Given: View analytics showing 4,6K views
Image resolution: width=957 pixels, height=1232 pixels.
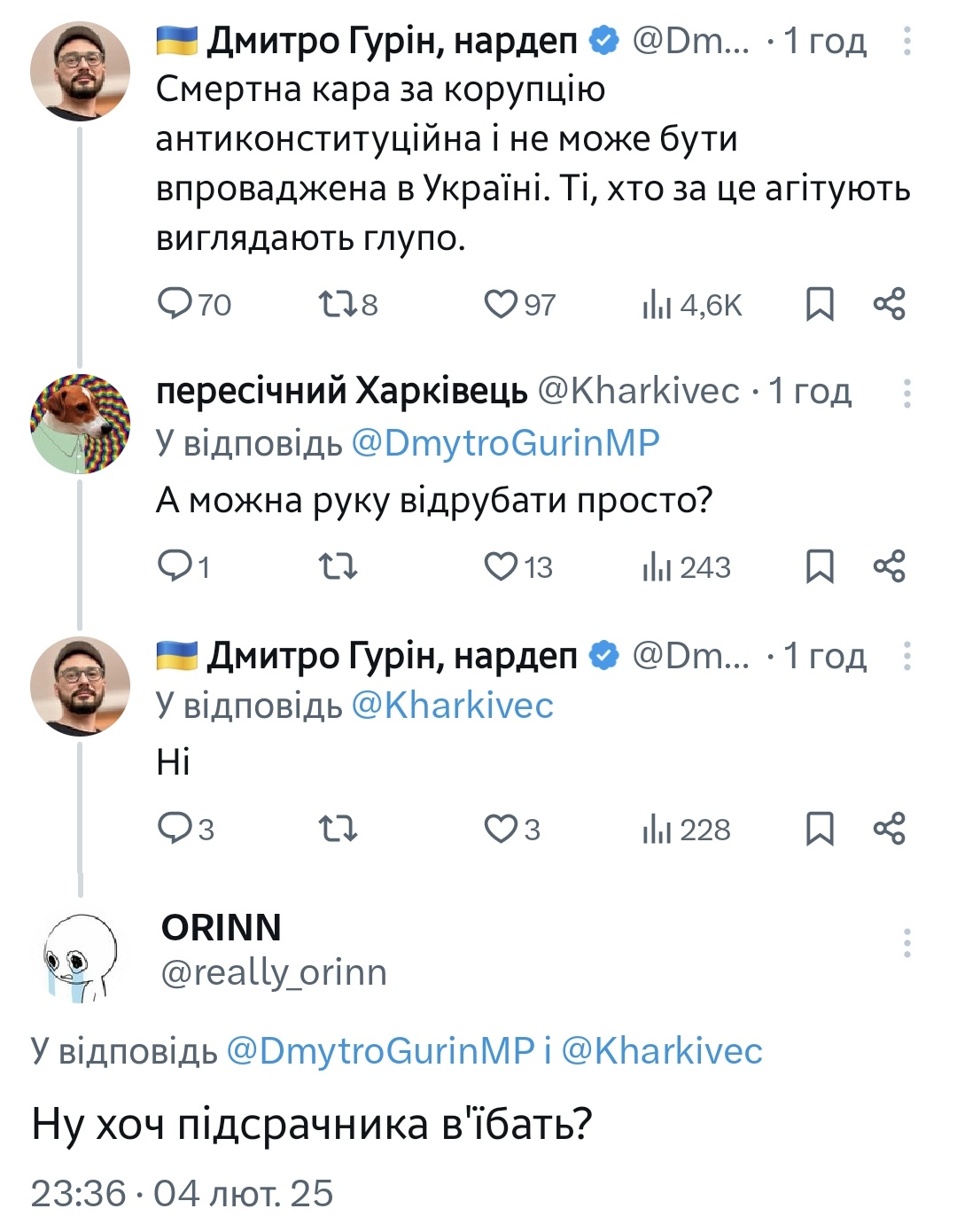Looking at the screenshot, I should [692, 304].
